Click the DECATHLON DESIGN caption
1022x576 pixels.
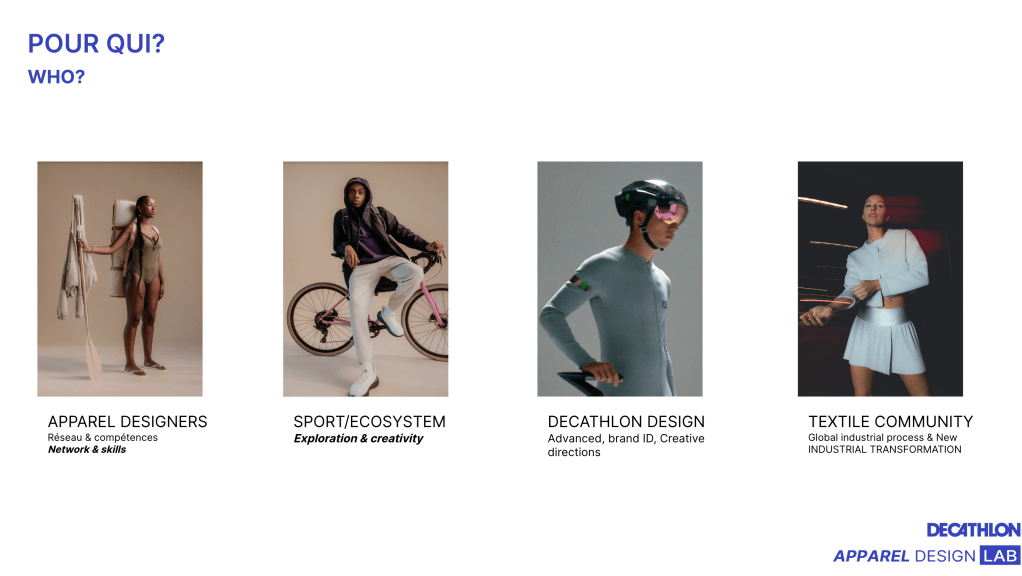coord(626,422)
